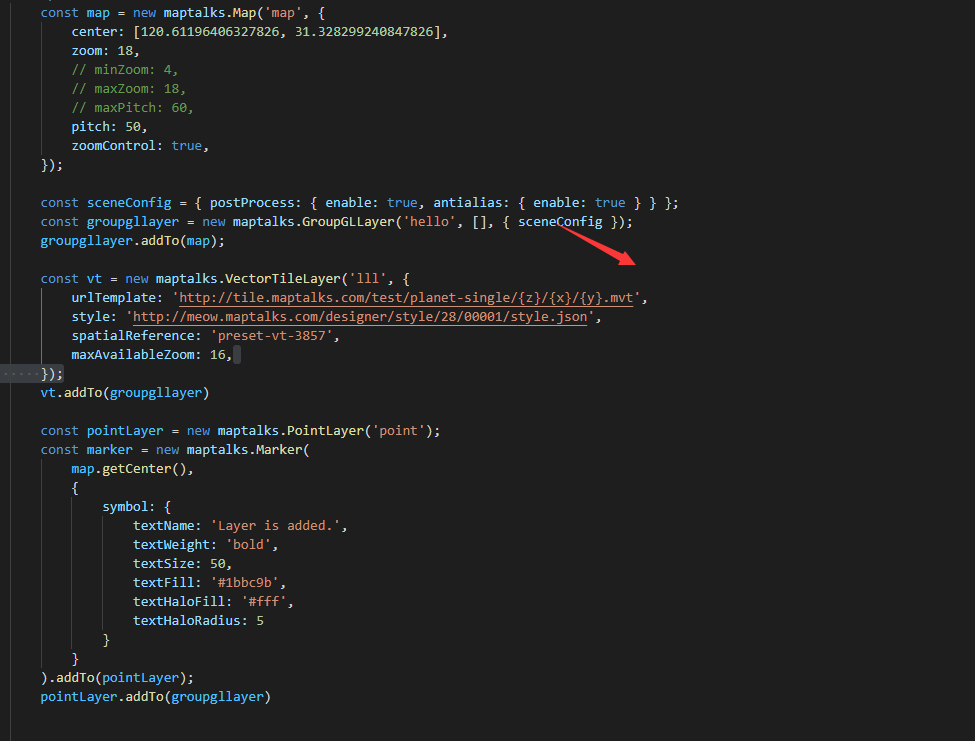Open the style.json URL link
The image size is (975, 741).
360,317
